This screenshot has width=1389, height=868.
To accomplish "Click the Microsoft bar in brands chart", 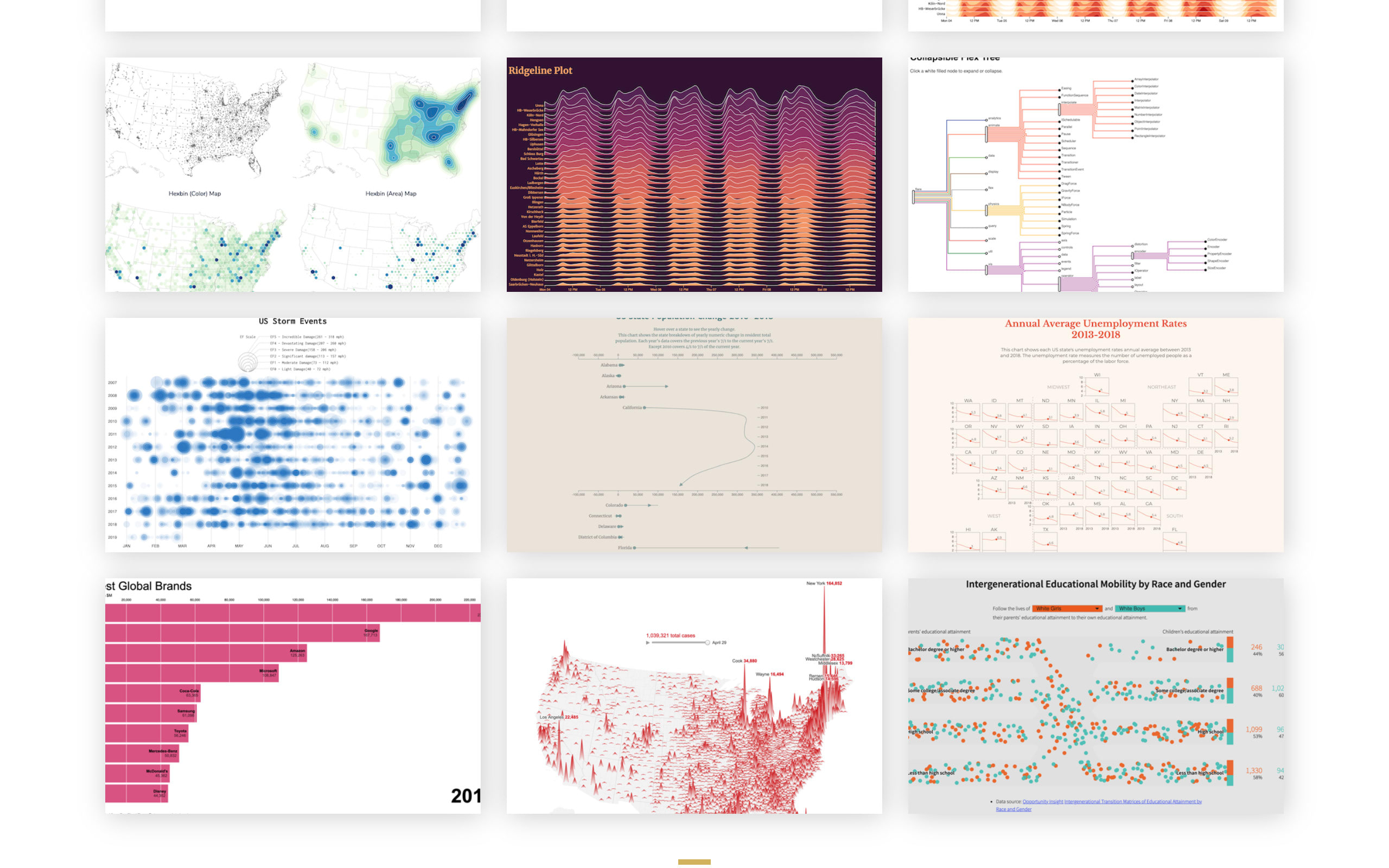I will coord(192,673).
